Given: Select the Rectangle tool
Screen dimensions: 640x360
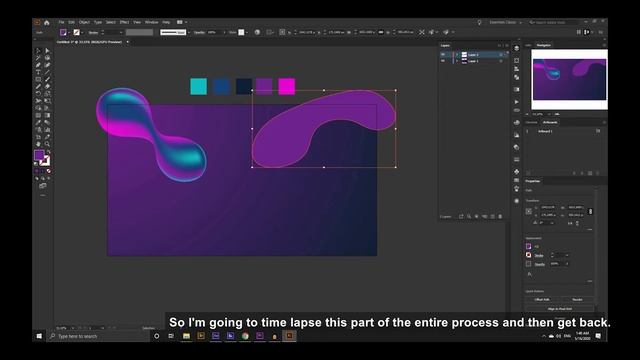Looking at the screenshot, I should pyautogui.click(x=38, y=80).
